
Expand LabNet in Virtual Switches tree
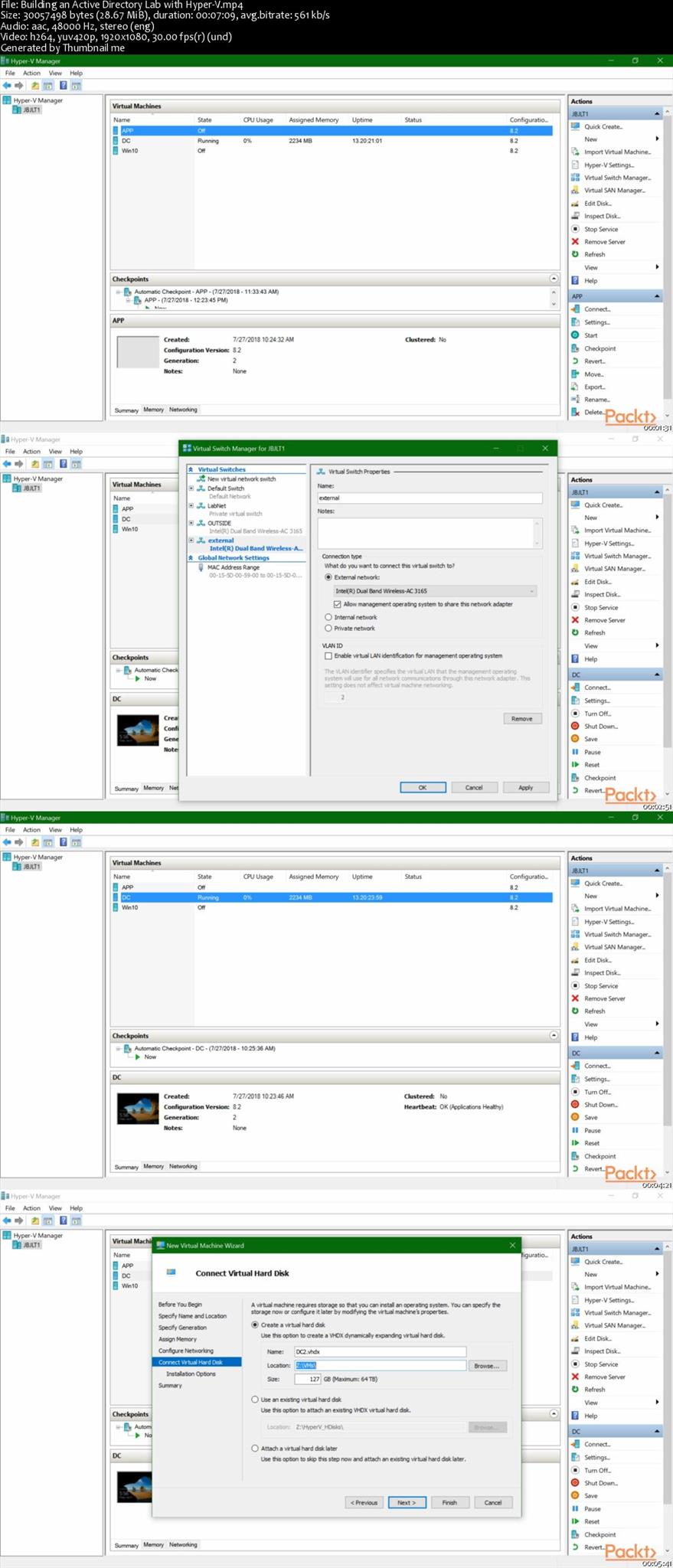point(191,506)
